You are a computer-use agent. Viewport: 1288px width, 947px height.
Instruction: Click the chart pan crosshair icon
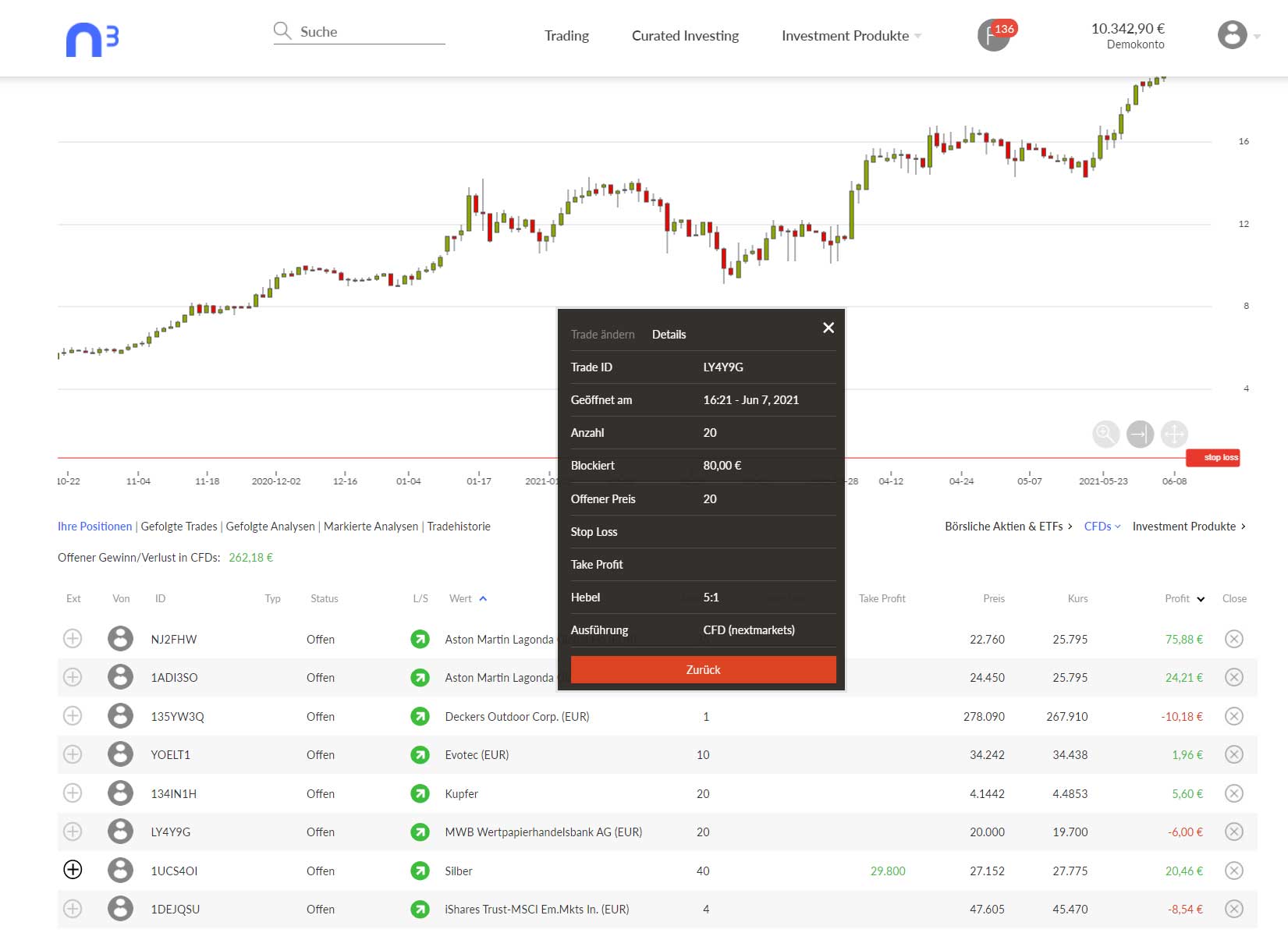click(1174, 434)
